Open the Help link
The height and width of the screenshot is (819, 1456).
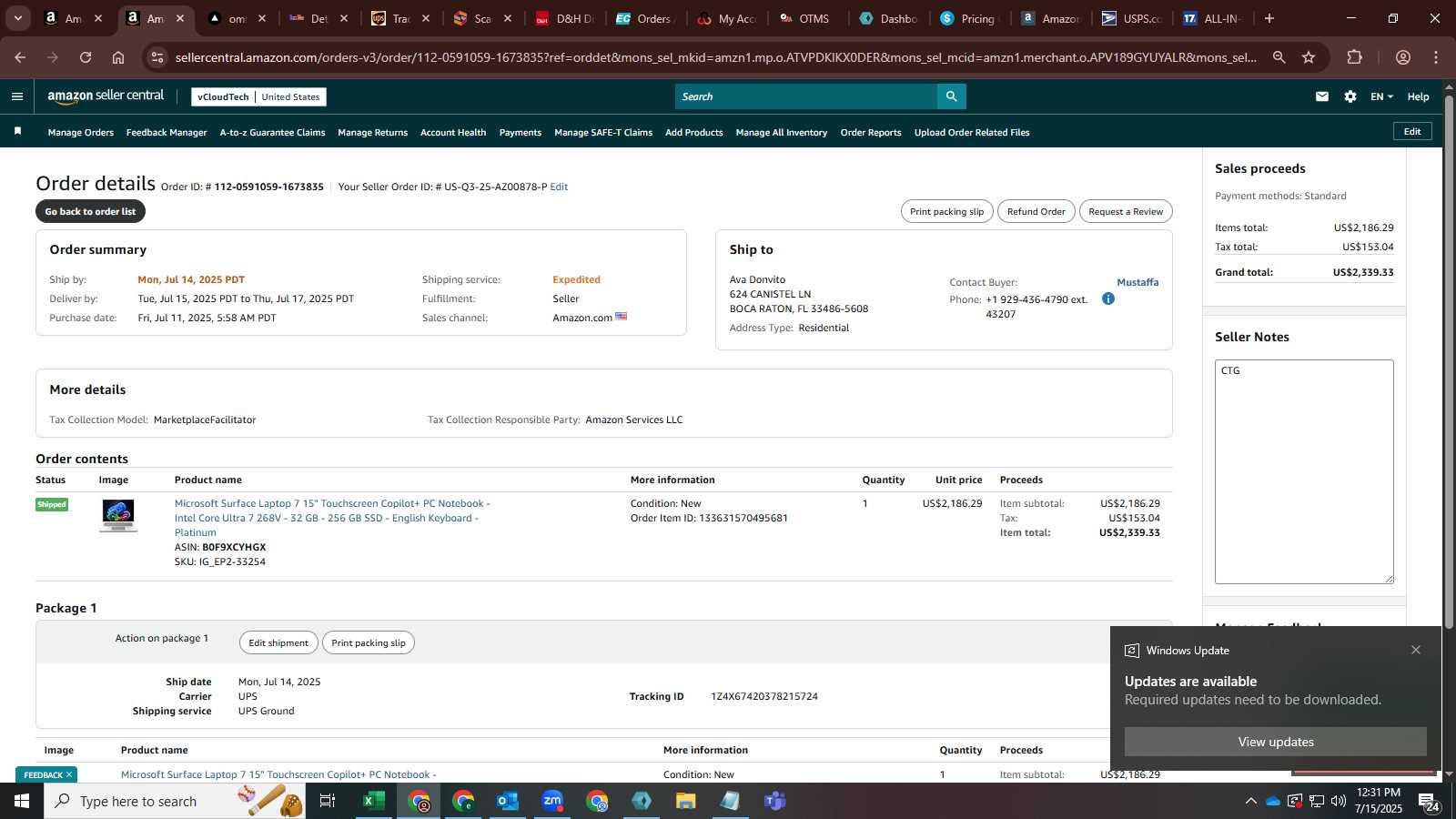point(1418,96)
